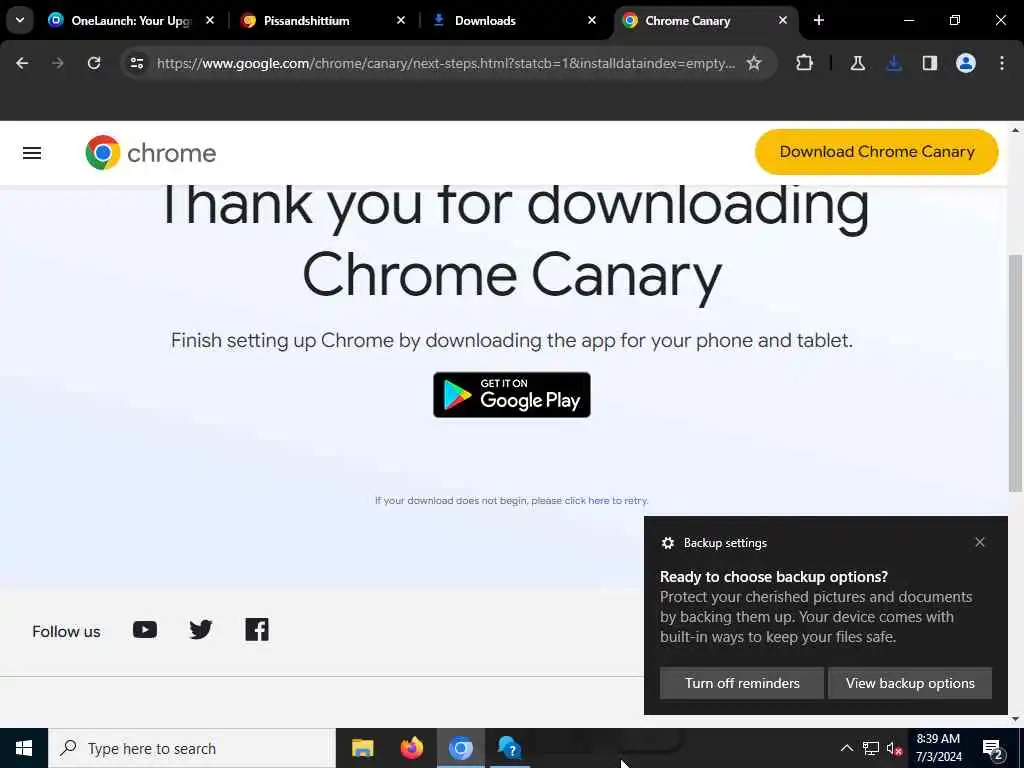Close the Downloads tab

[592, 20]
